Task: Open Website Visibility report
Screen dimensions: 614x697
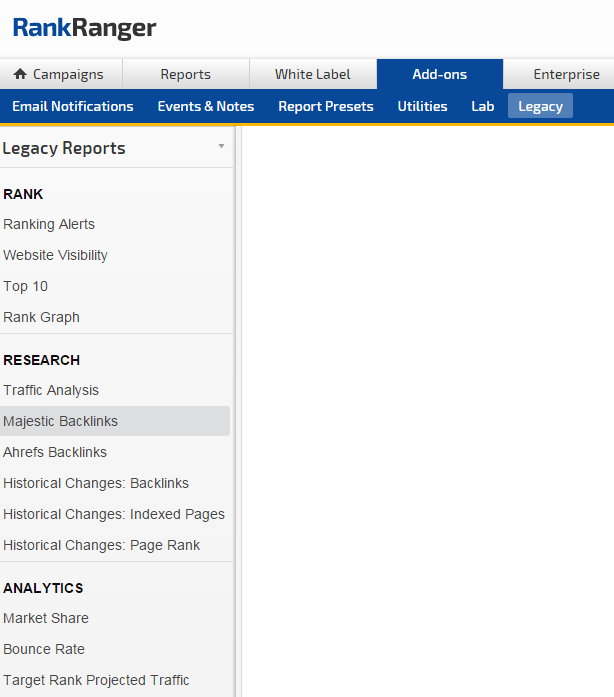Action: coord(55,255)
